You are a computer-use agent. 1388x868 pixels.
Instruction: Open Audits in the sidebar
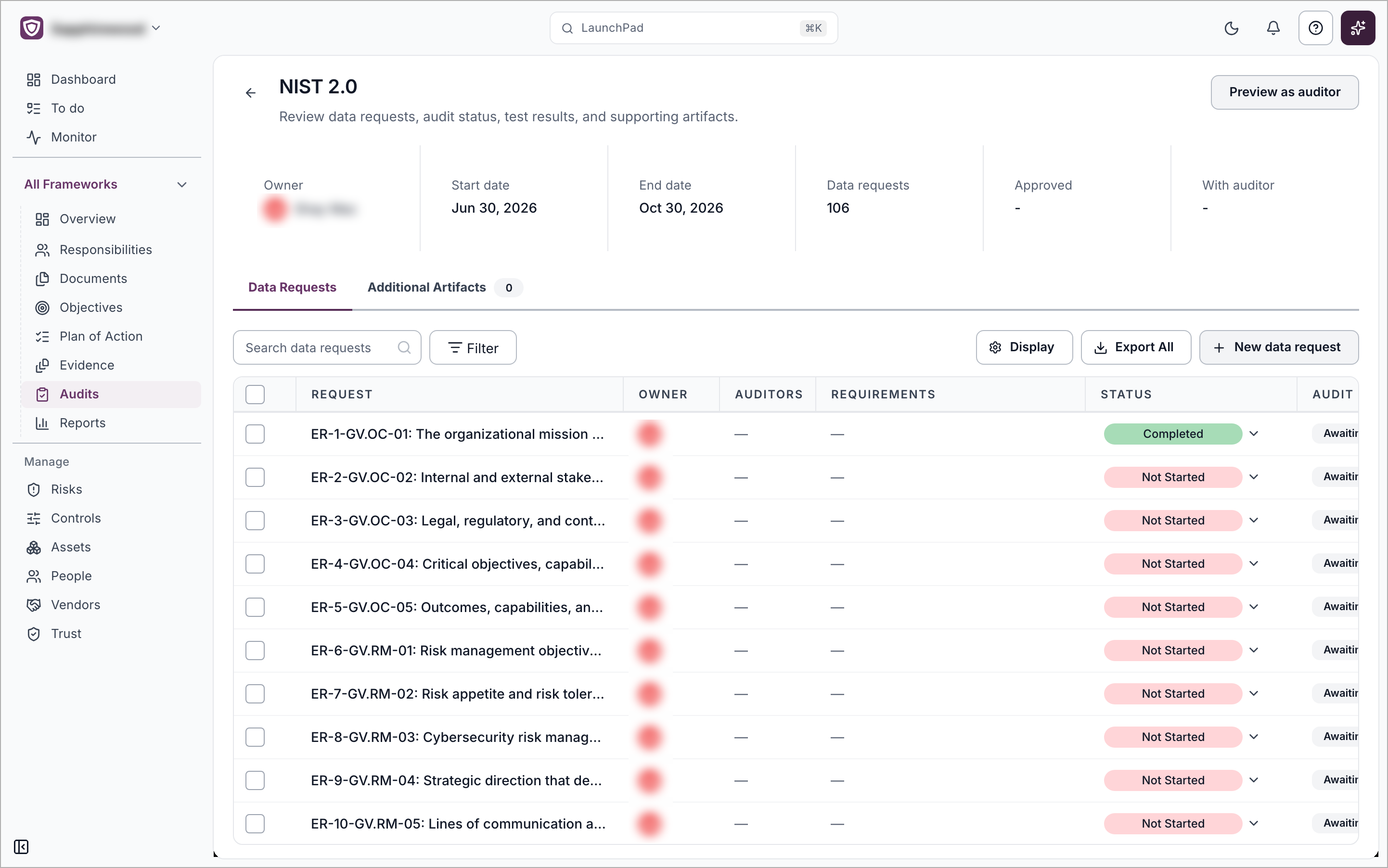[111, 395]
